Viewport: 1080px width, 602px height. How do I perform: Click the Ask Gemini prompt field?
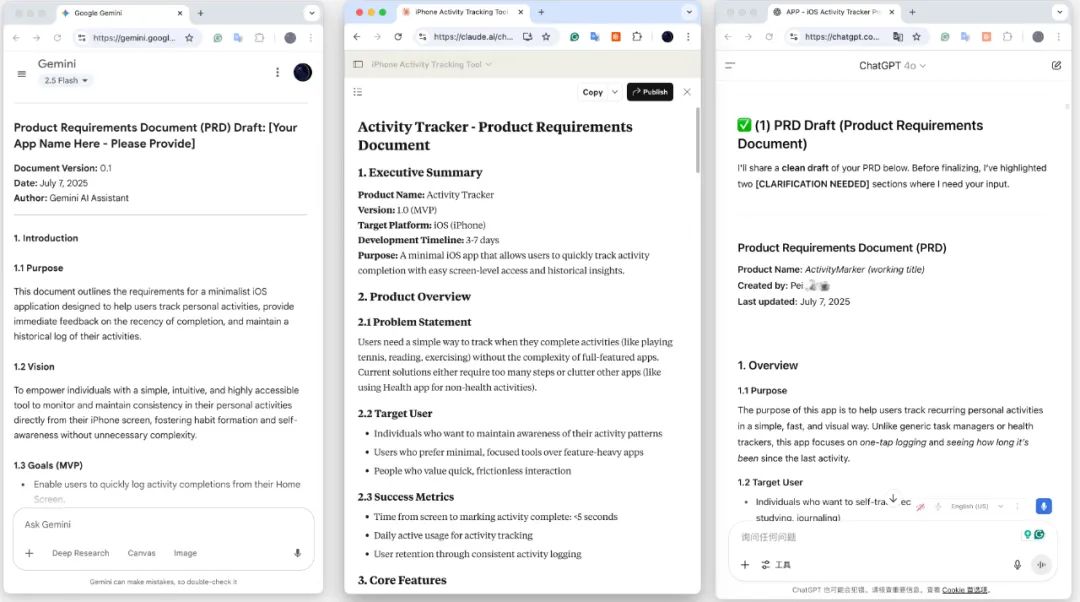(x=163, y=525)
